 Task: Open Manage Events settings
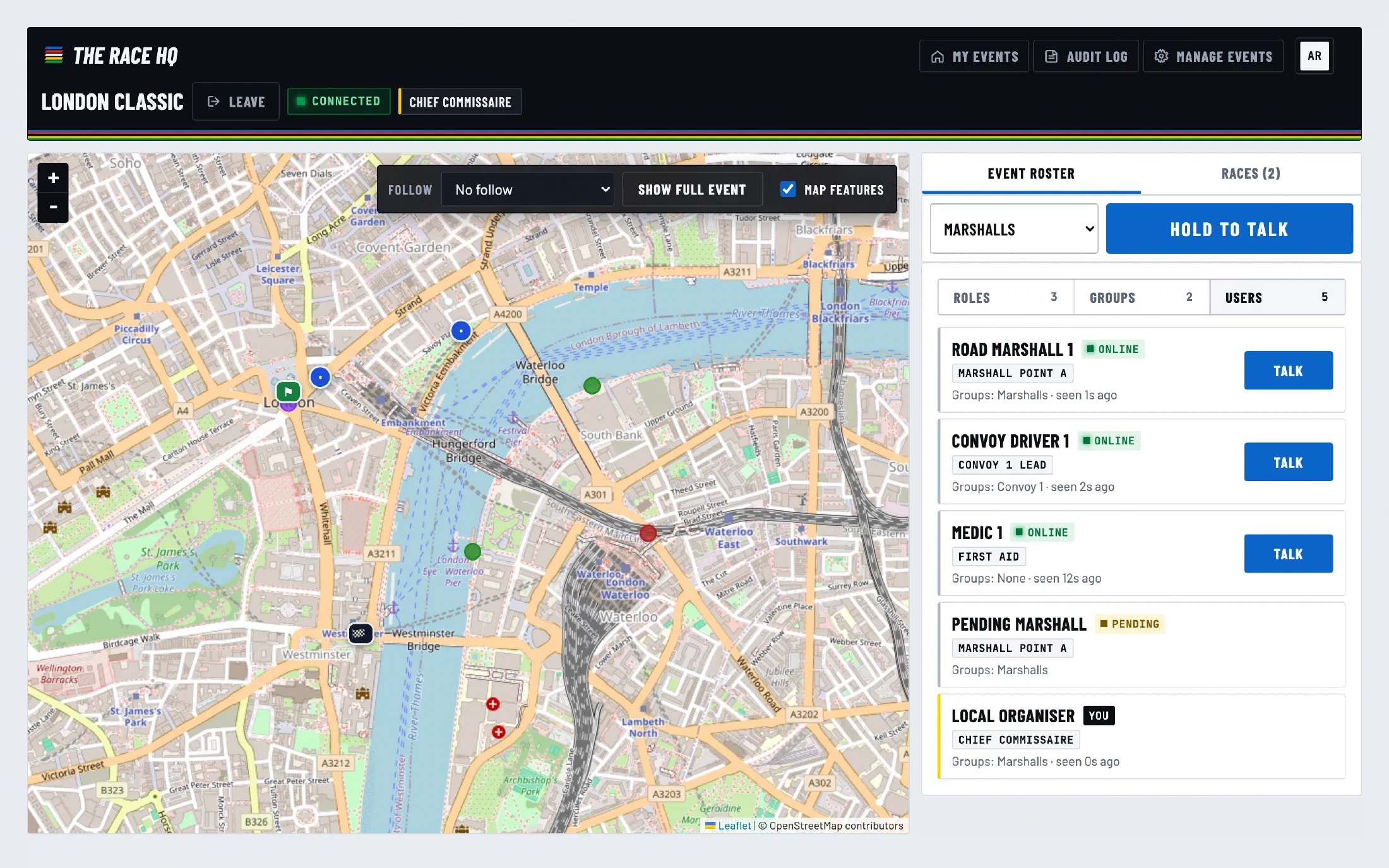[1213, 56]
